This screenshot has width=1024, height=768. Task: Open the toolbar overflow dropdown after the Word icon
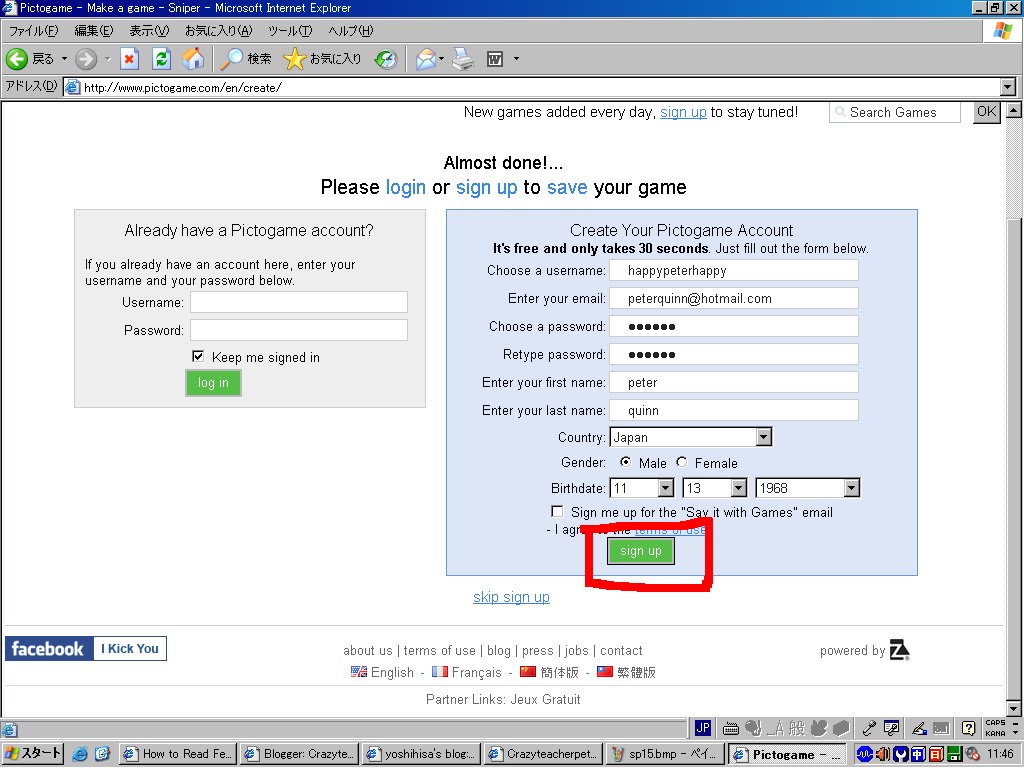[516, 59]
